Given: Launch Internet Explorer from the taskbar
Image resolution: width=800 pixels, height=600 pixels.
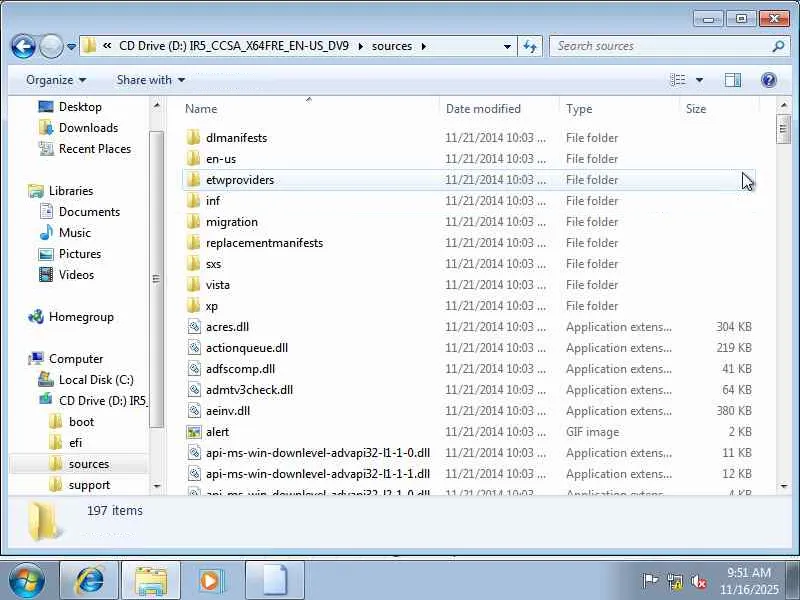Looking at the screenshot, I should click(x=90, y=581).
